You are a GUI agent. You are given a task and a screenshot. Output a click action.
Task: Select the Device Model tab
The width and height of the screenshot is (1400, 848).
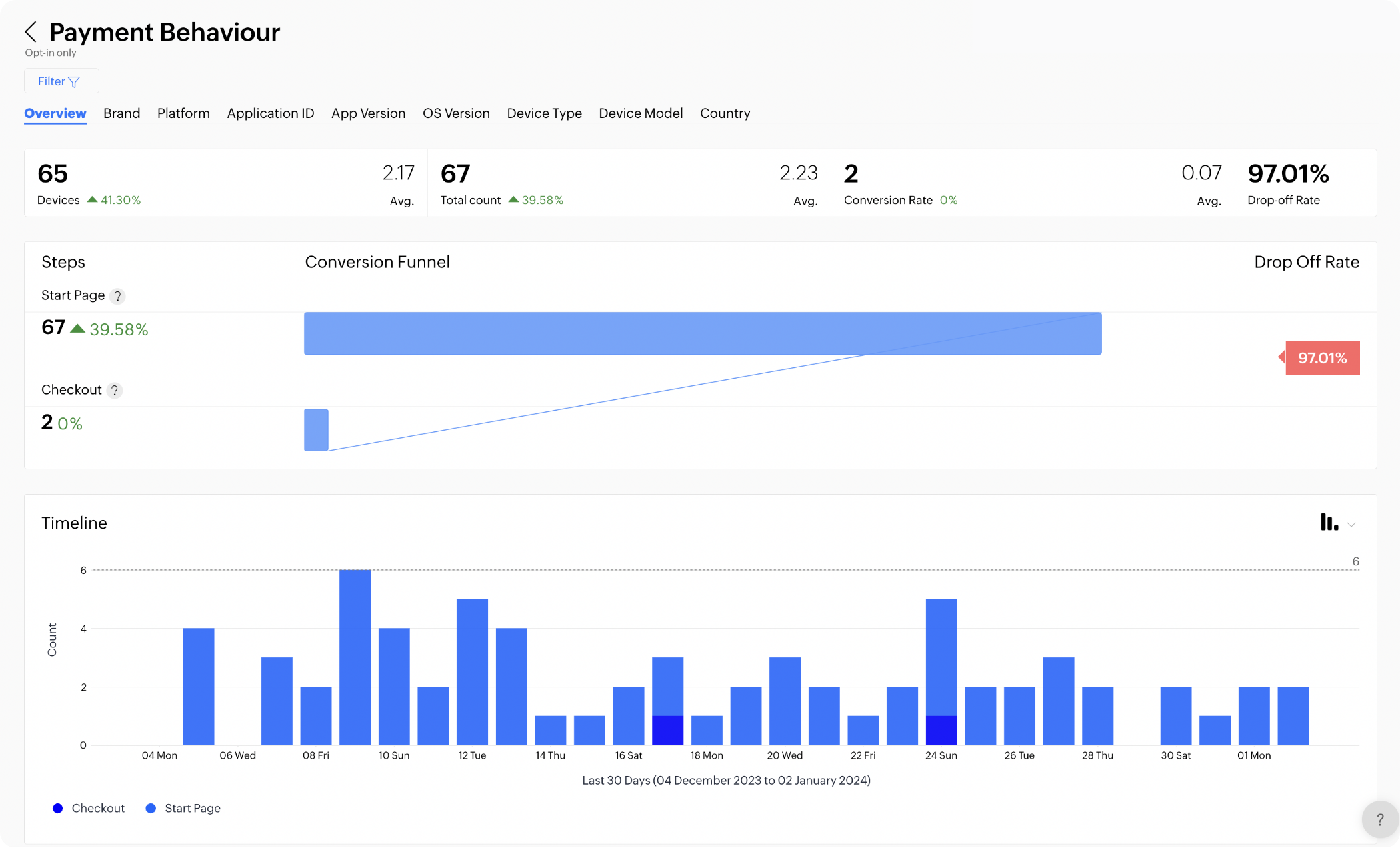640,113
